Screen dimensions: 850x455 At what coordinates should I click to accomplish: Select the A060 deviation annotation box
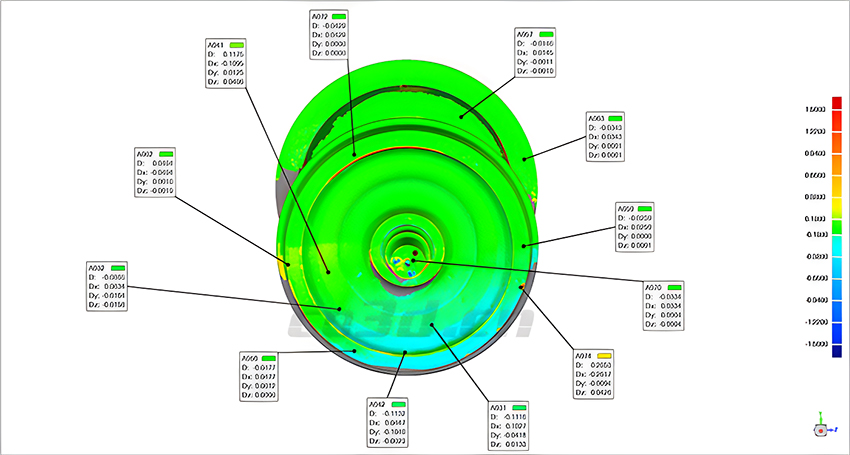click(267, 376)
